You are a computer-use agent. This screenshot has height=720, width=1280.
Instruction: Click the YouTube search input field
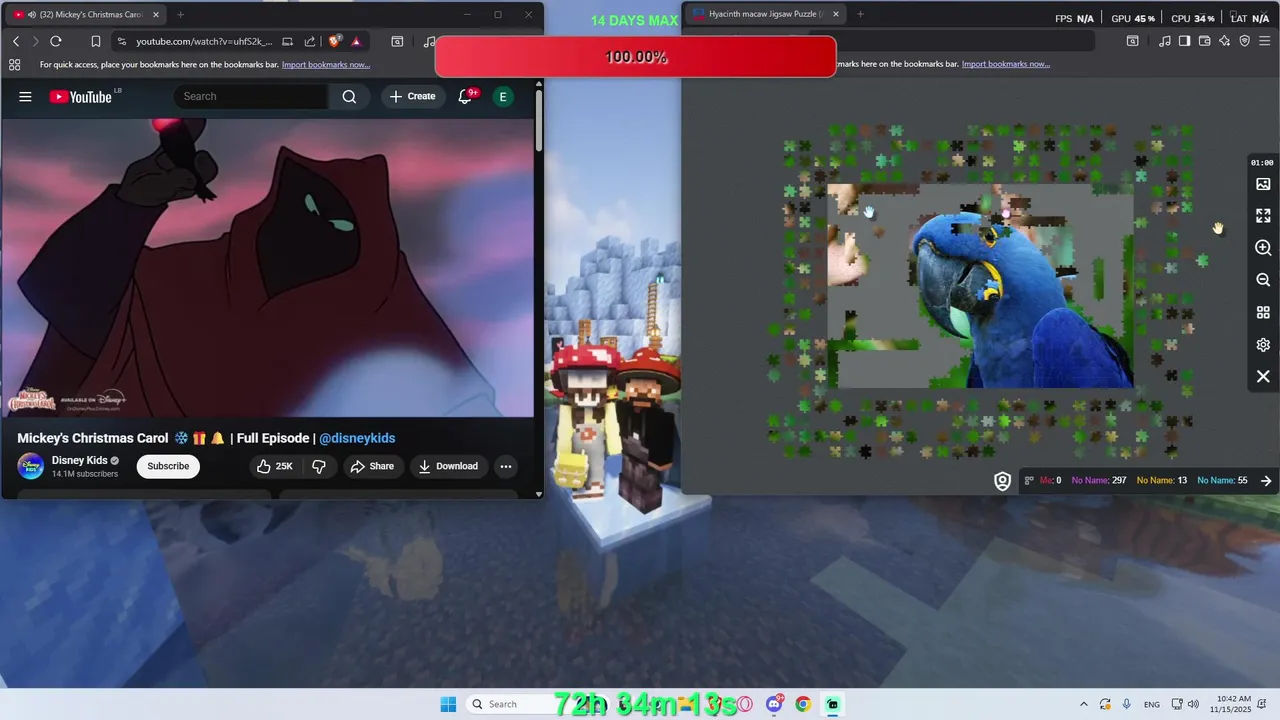[x=253, y=96]
